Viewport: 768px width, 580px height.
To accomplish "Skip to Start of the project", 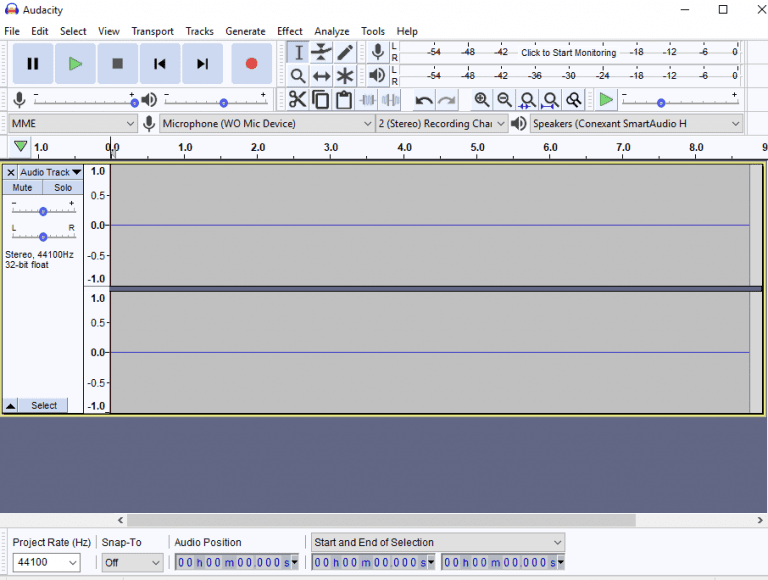I will (160, 64).
